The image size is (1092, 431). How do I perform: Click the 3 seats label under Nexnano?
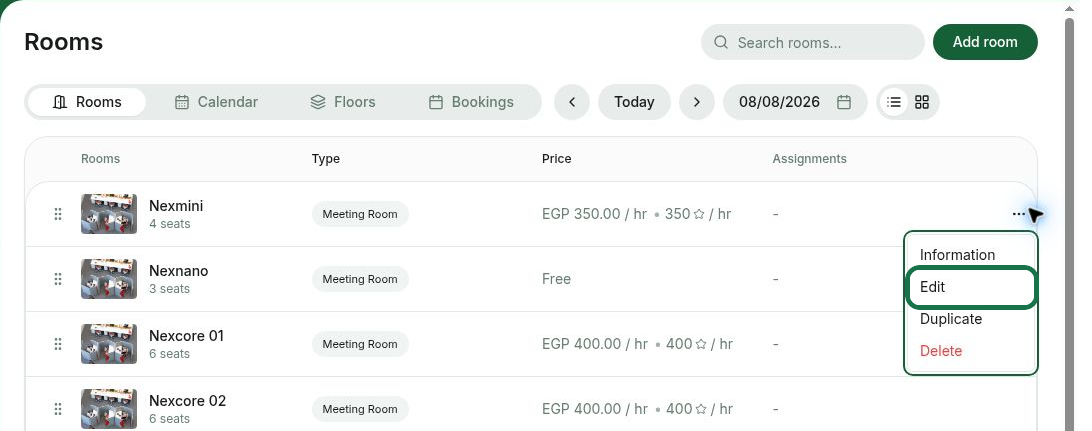tap(169, 289)
